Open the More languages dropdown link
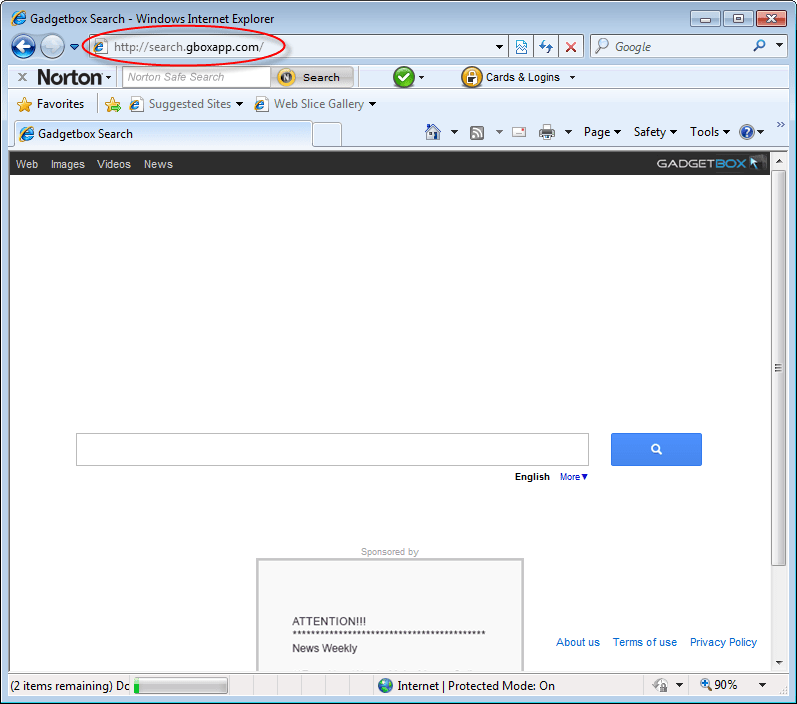The width and height of the screenshot is (797, 704). [x=574, y=477]
